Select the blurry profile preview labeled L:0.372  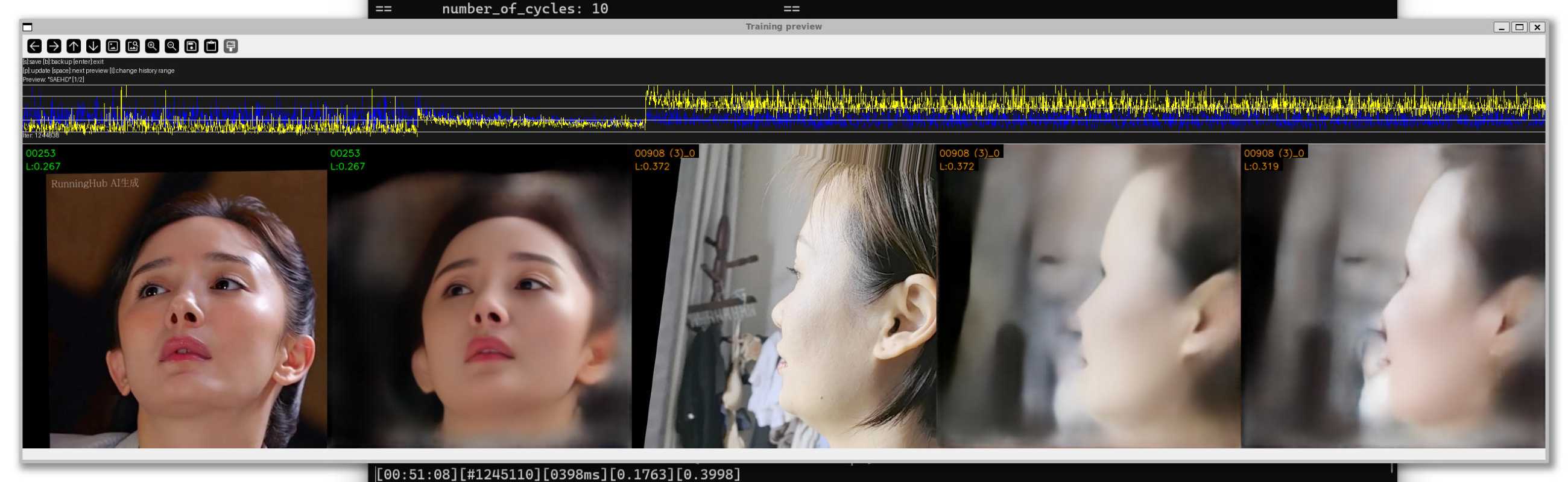1089,296
